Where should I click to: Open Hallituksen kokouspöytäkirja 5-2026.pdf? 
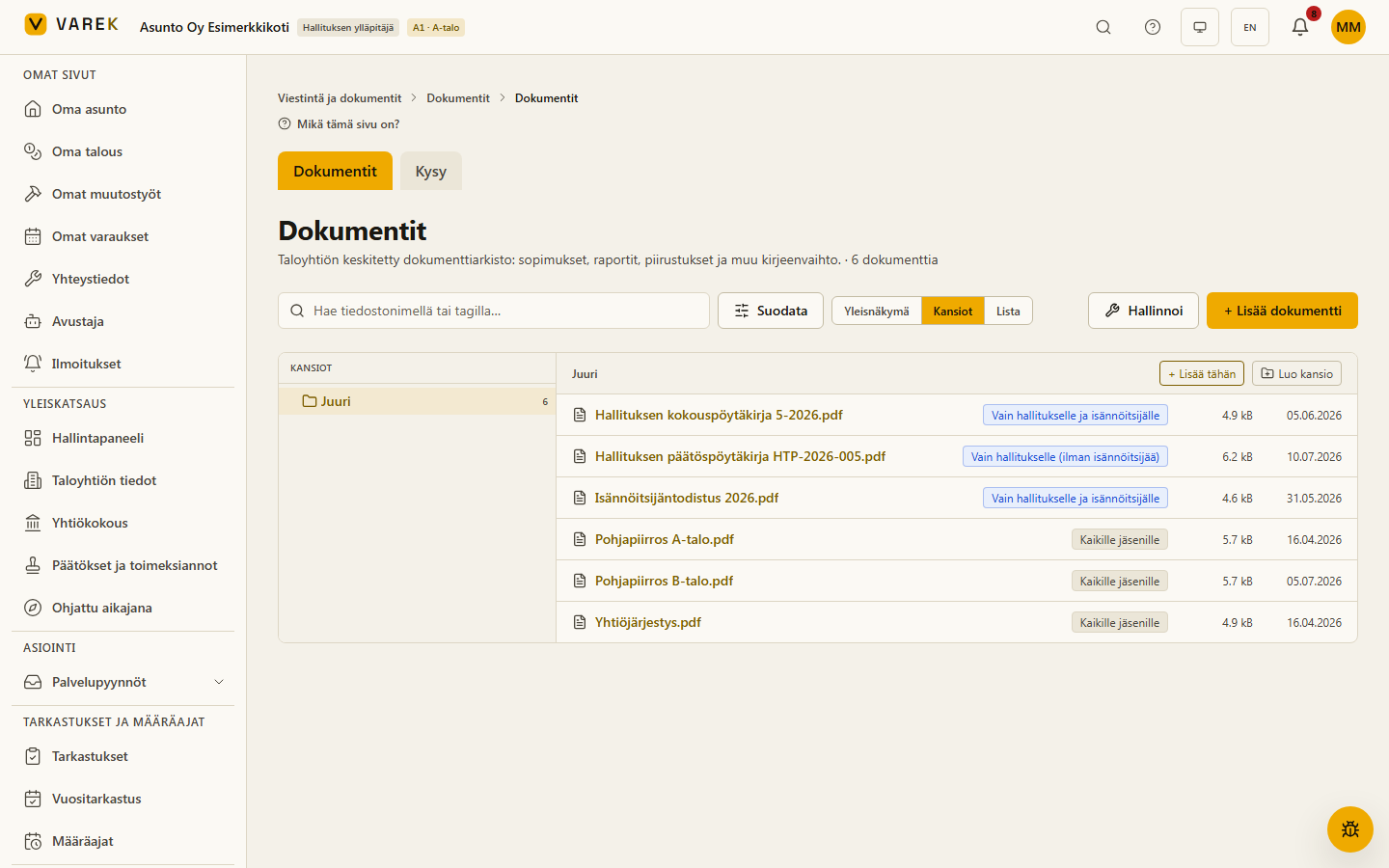pos(719,415)
